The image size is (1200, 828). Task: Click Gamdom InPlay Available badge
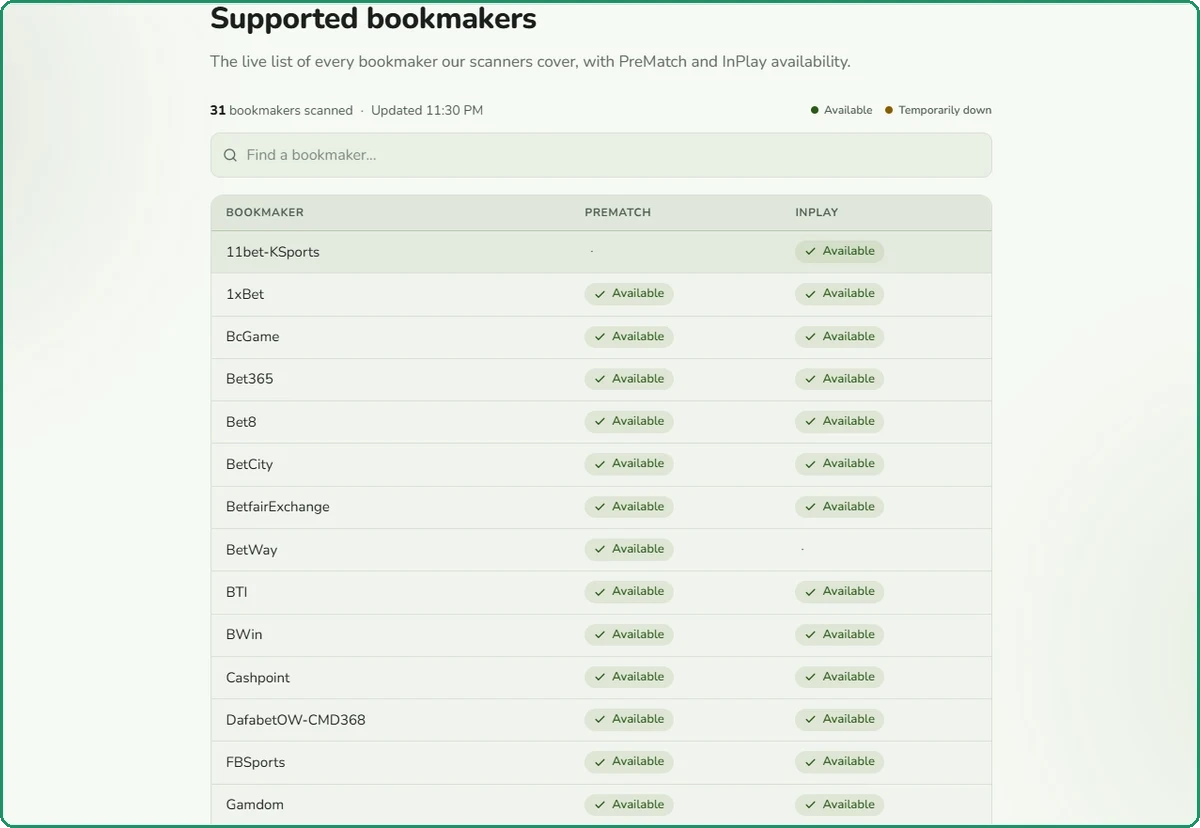(x=840, y=804)
